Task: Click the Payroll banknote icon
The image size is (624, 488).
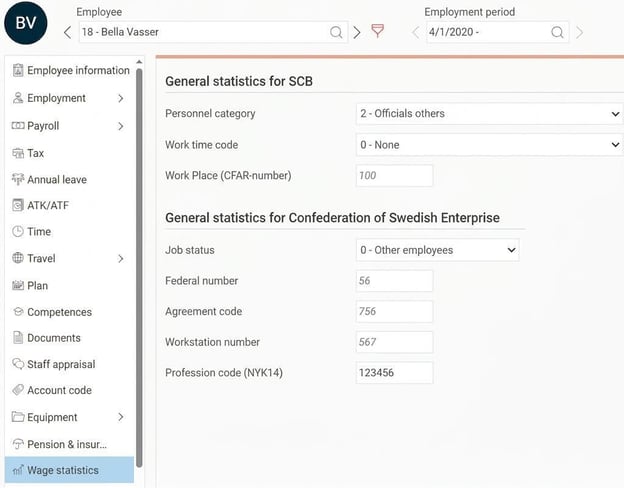Action: (x=18, y=126)
